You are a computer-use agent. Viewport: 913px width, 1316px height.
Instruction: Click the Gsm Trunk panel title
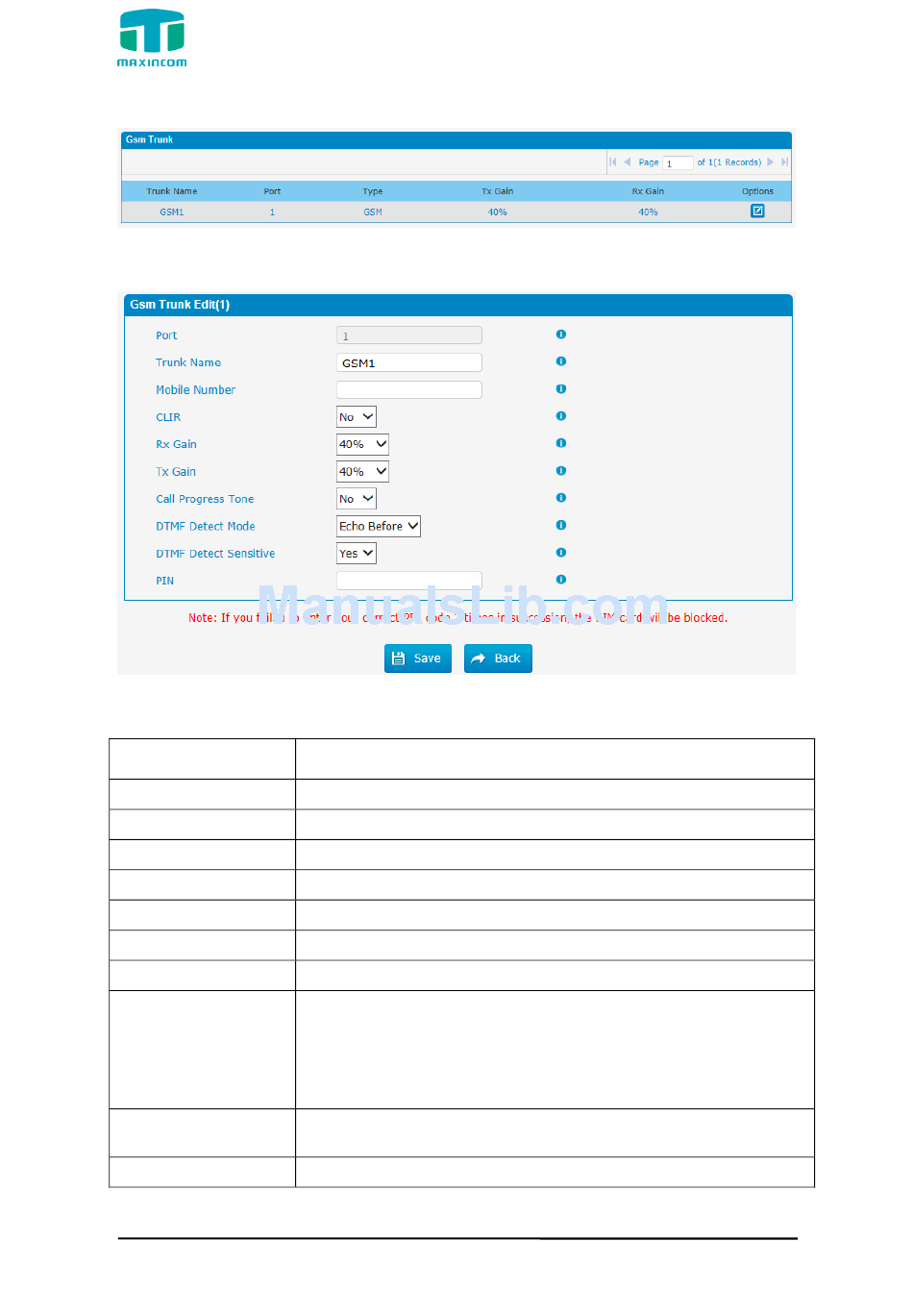point(150,139)
